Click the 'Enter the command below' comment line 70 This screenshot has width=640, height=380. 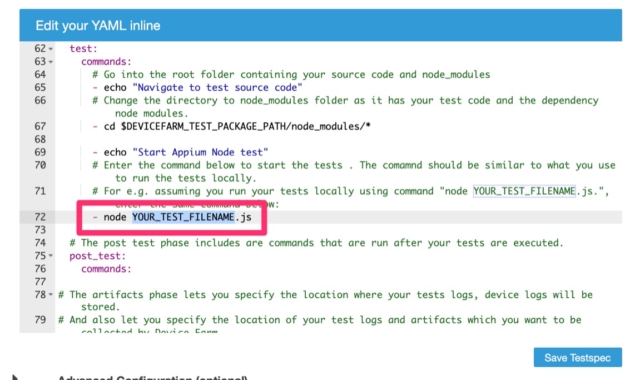pos(354,171)
